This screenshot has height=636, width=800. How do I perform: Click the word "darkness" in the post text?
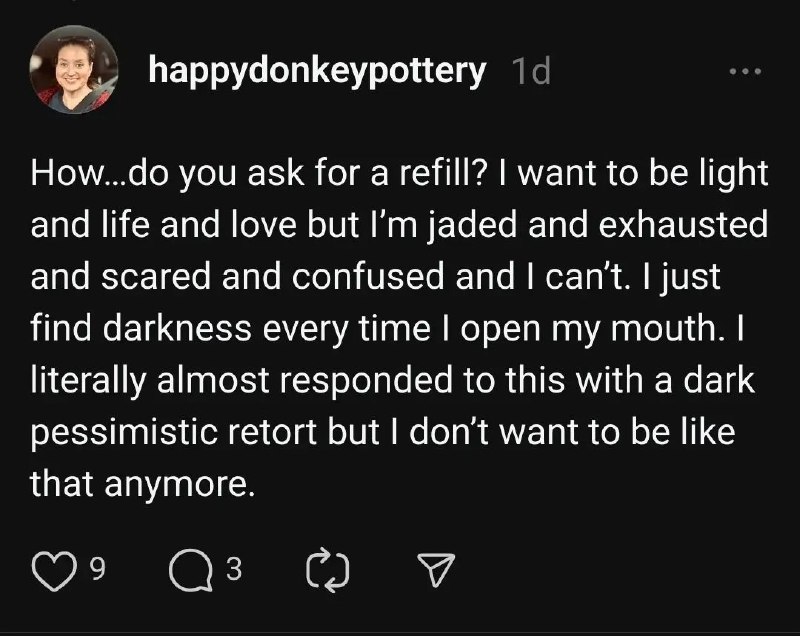pyautogui.click(x=177, y=328)
